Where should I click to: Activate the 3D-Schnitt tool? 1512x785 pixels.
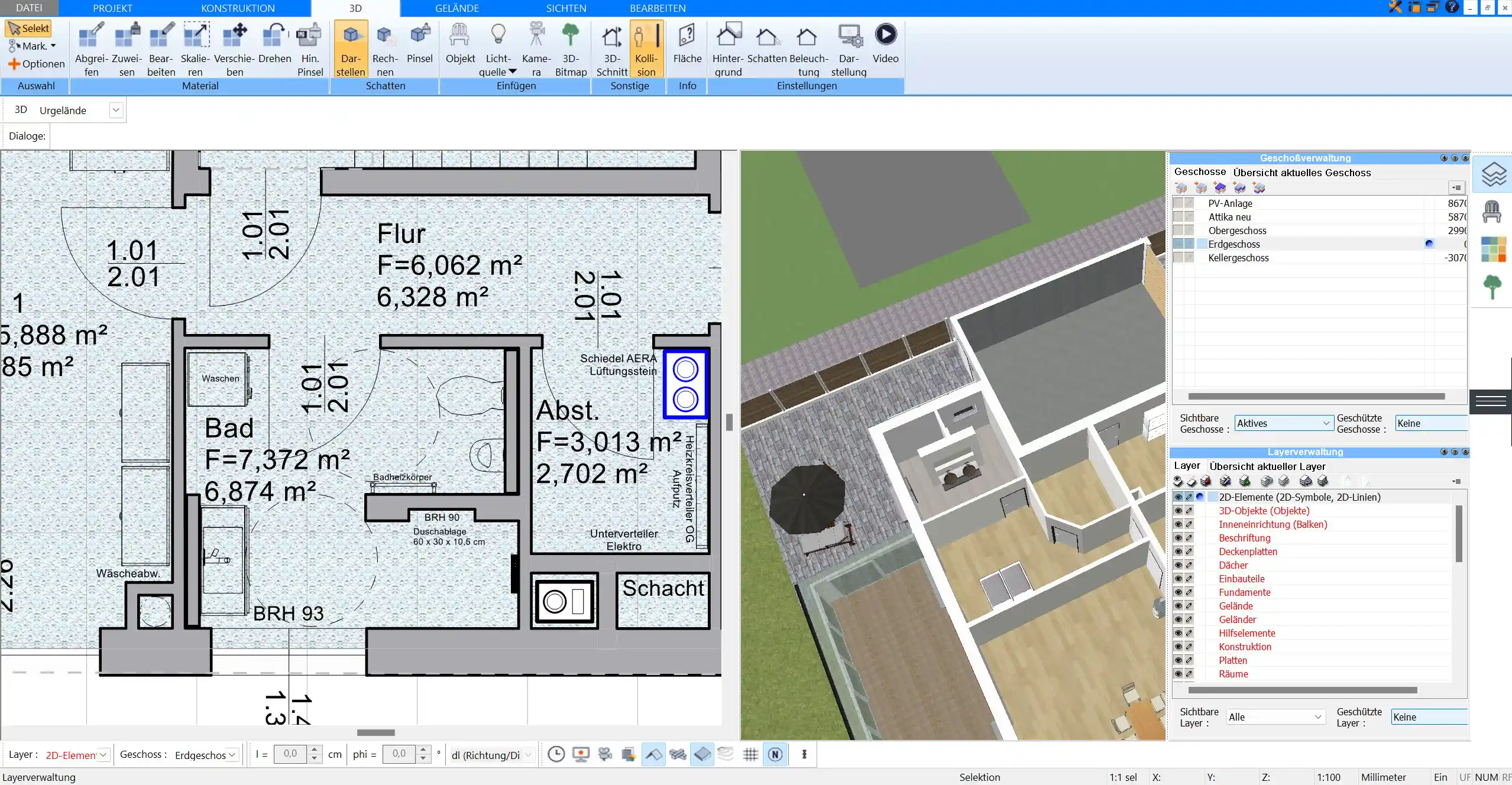[611, 37]
